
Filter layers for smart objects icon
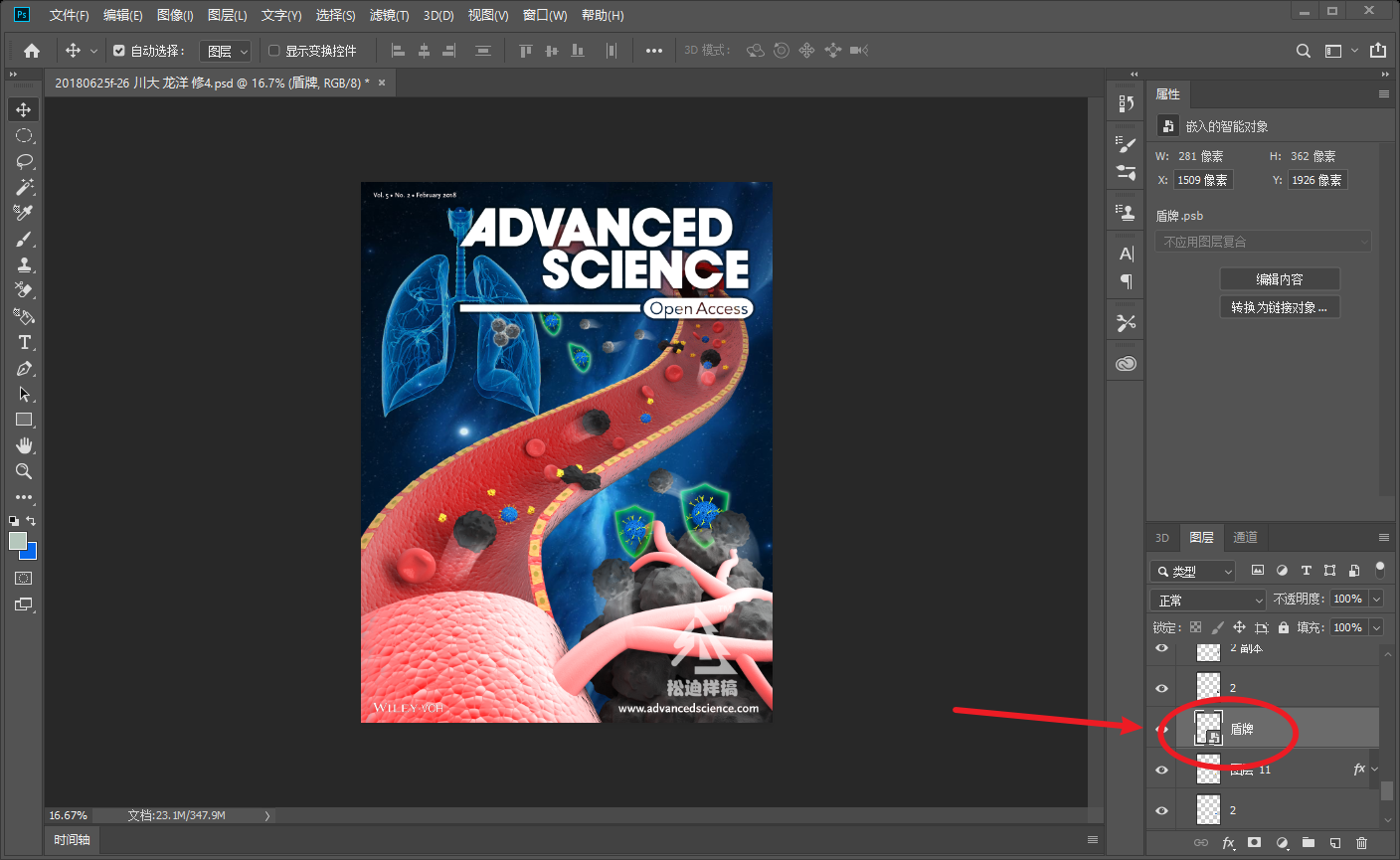pos(1354,571)
